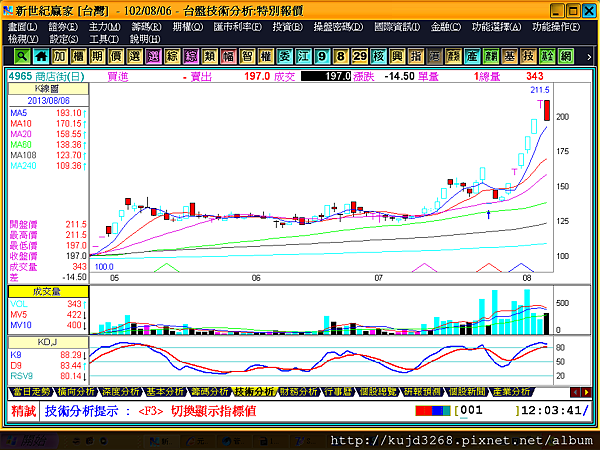Open the 檢視(V) menu
Viewport: 600px width, 450px height.
23,39
